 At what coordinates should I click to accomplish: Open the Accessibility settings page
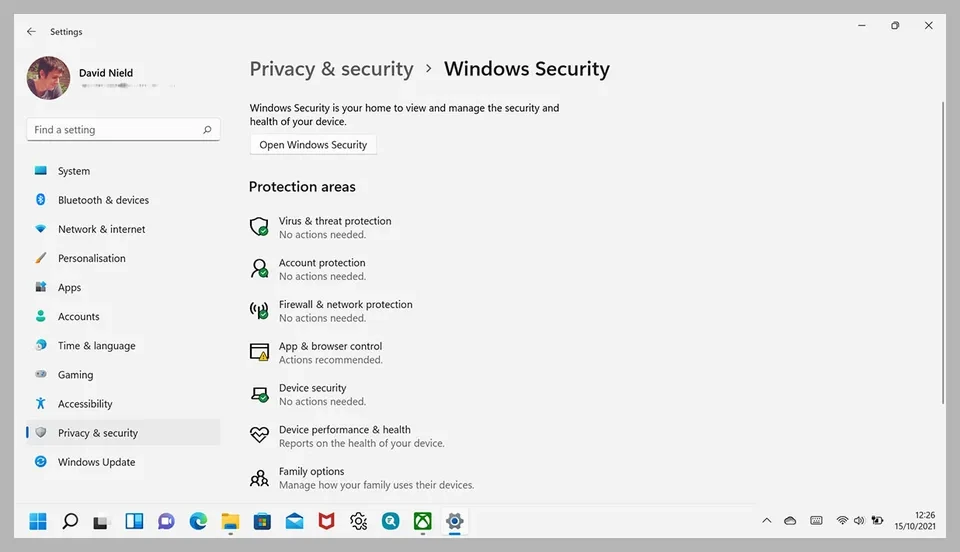point(85,404)
